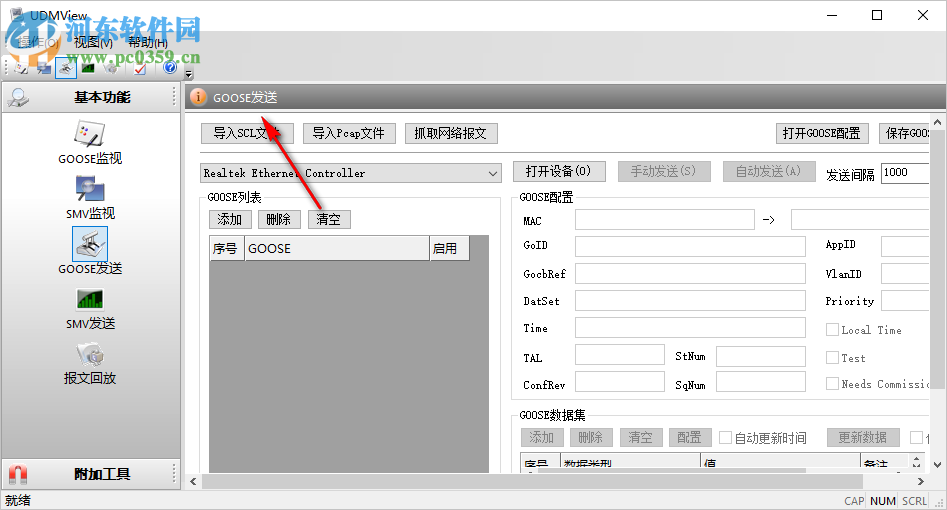This screenshot has height=510, width=947.
Task: Click the 发送间隔 input field
Action: coord(905,173)
